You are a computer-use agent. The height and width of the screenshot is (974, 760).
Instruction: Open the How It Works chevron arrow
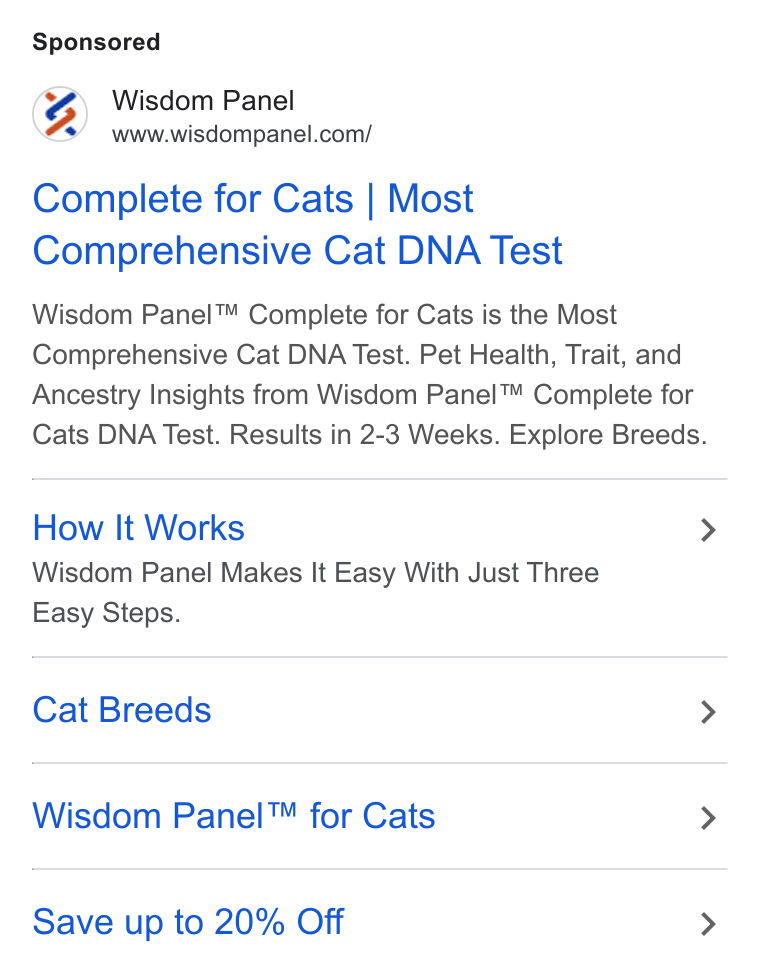tap(708, 530)
